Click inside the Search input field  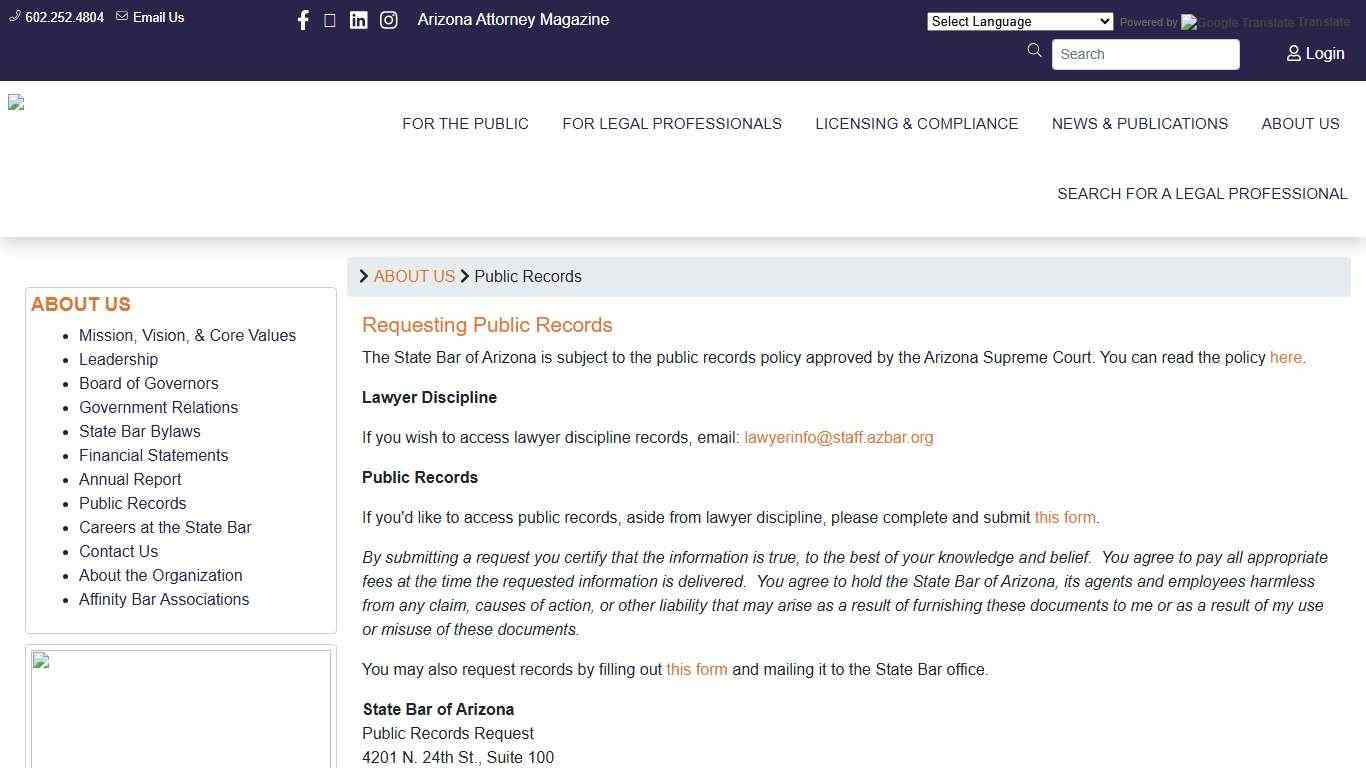(1145, 54)
